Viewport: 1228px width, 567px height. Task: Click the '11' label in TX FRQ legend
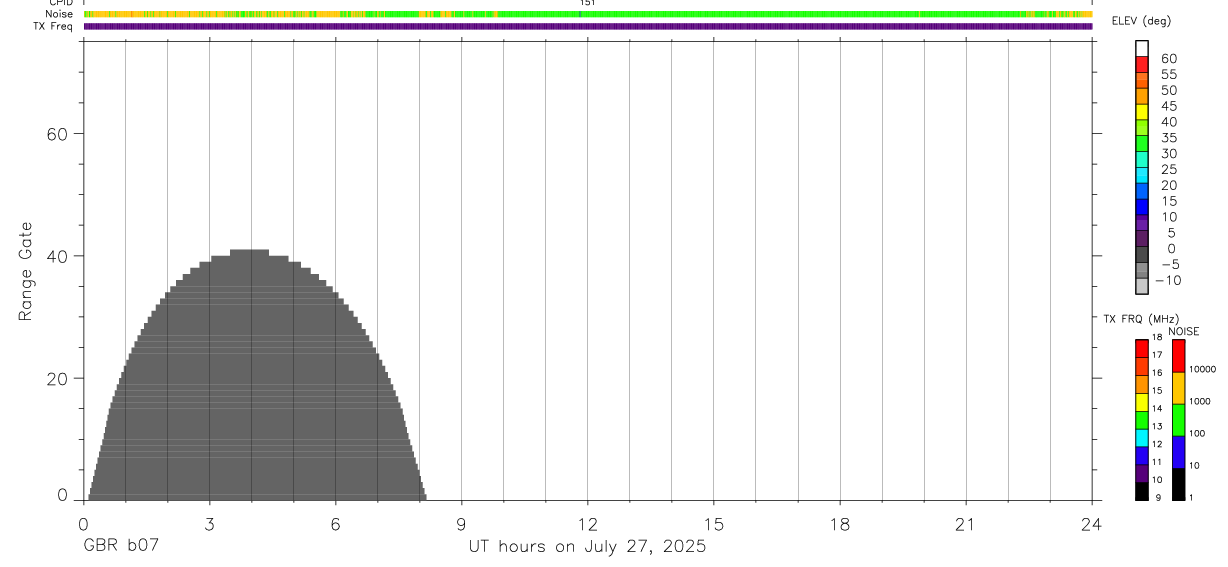click(x=1156, y=462)
